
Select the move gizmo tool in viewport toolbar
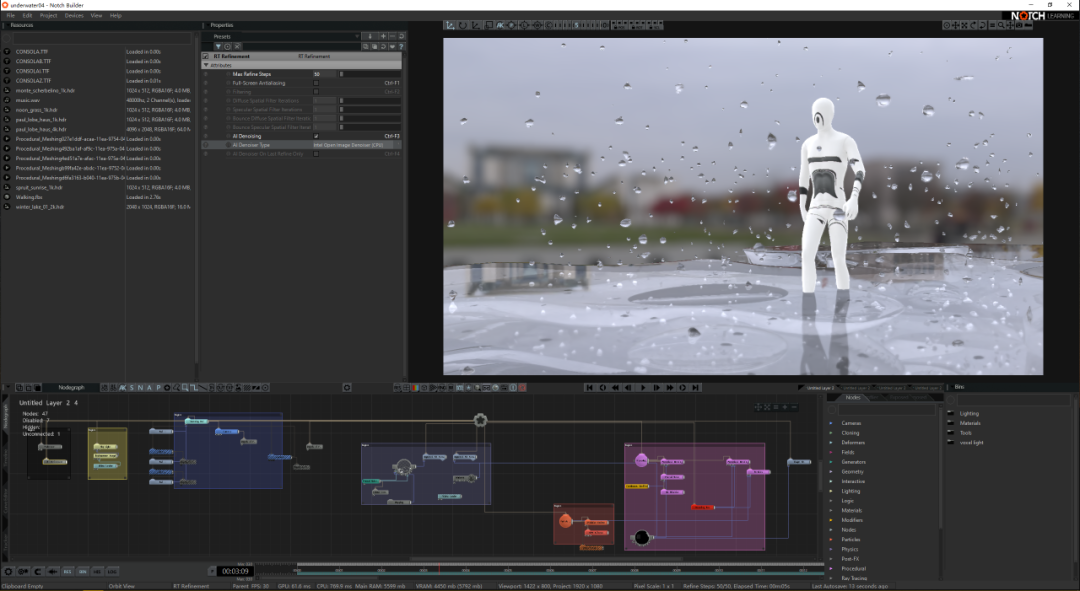pos(450,25)
